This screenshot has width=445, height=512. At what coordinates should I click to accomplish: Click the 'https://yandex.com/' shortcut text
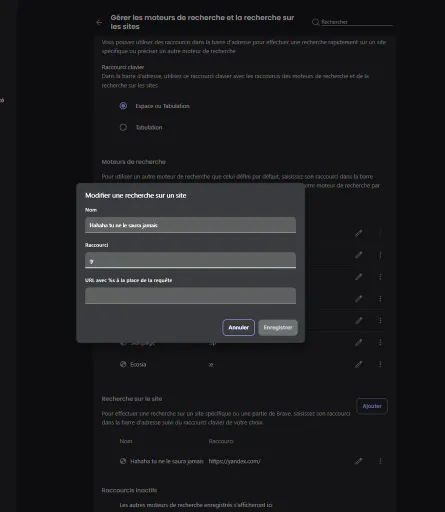pos(235,461)
